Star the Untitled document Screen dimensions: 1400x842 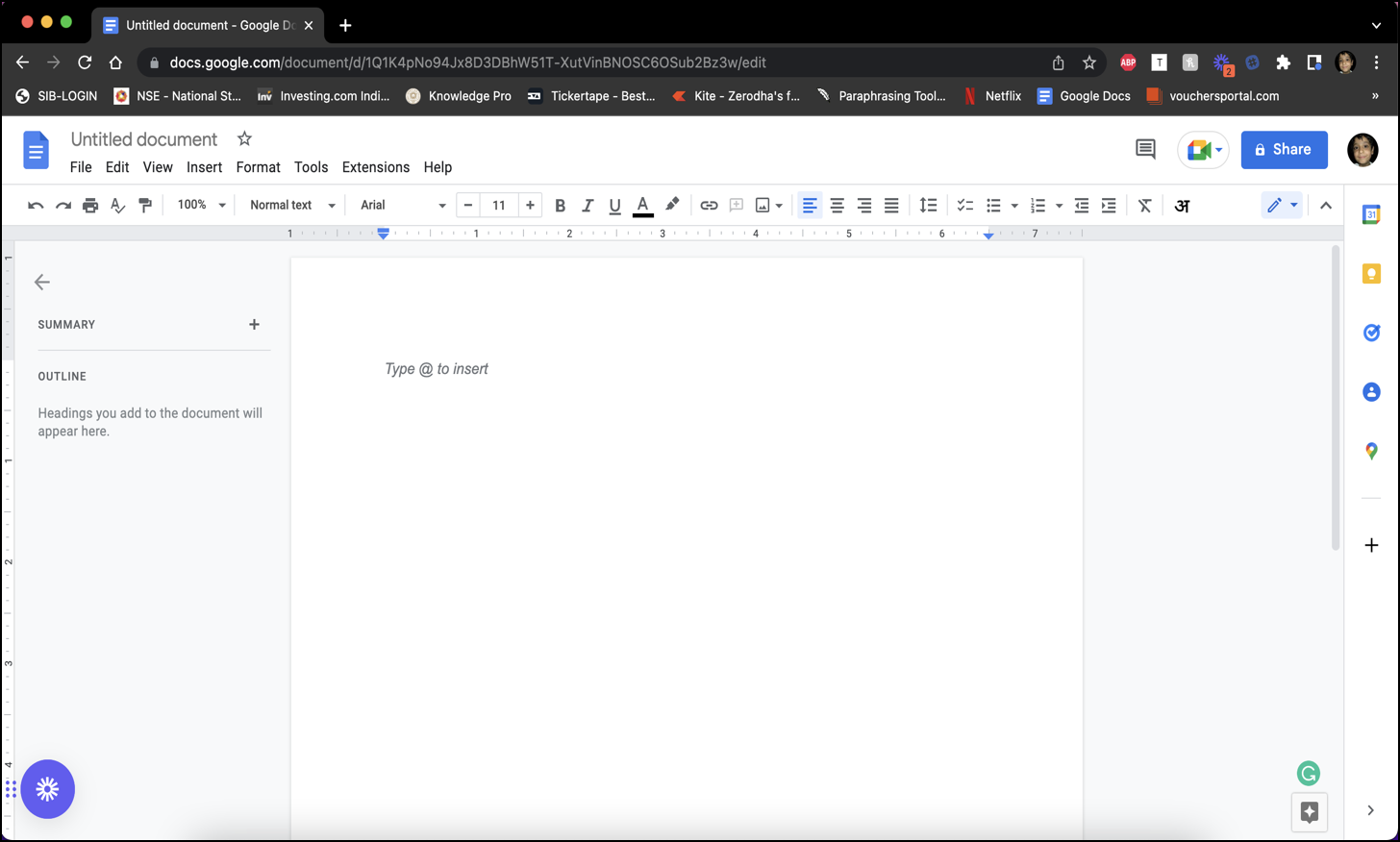pos(244,139)
